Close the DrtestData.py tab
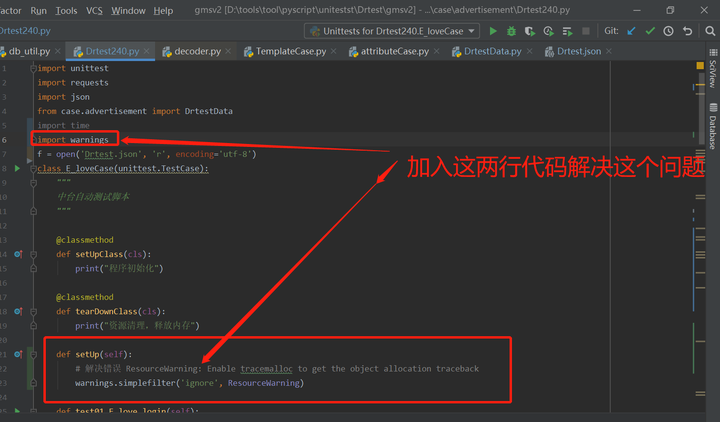 [x=529, y=51]
